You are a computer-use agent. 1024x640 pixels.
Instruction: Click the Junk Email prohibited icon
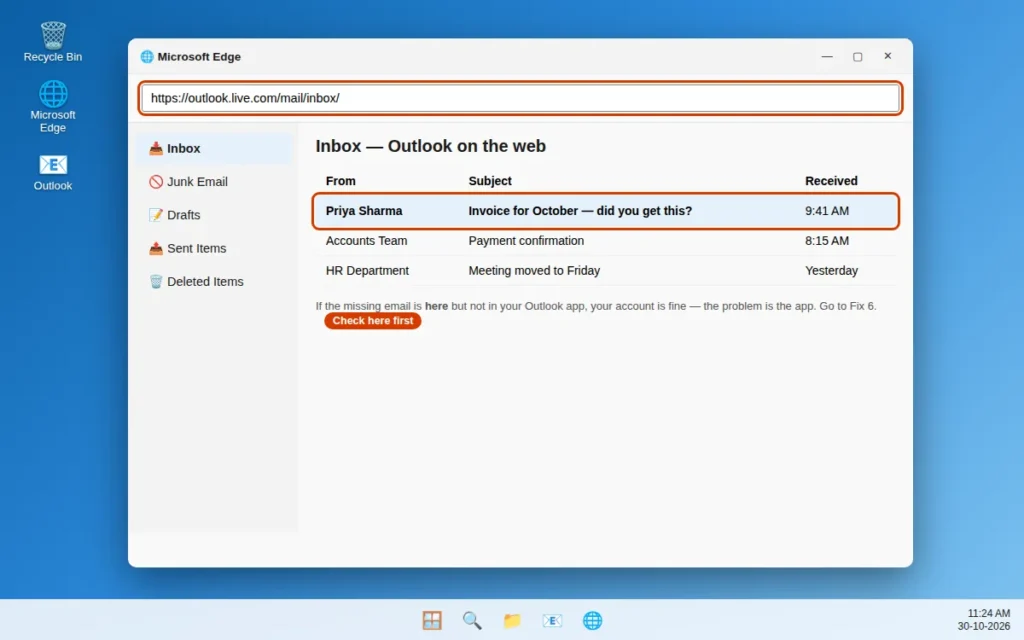(155, 182)
